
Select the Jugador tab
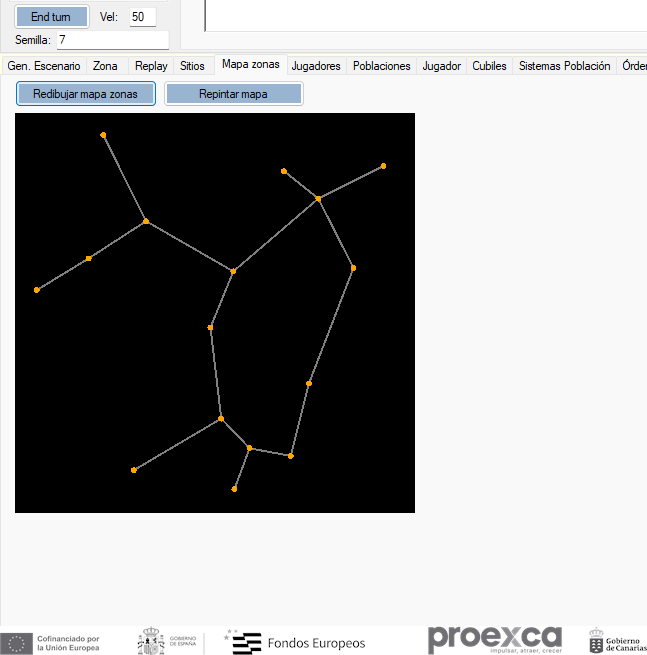point(441,66)
